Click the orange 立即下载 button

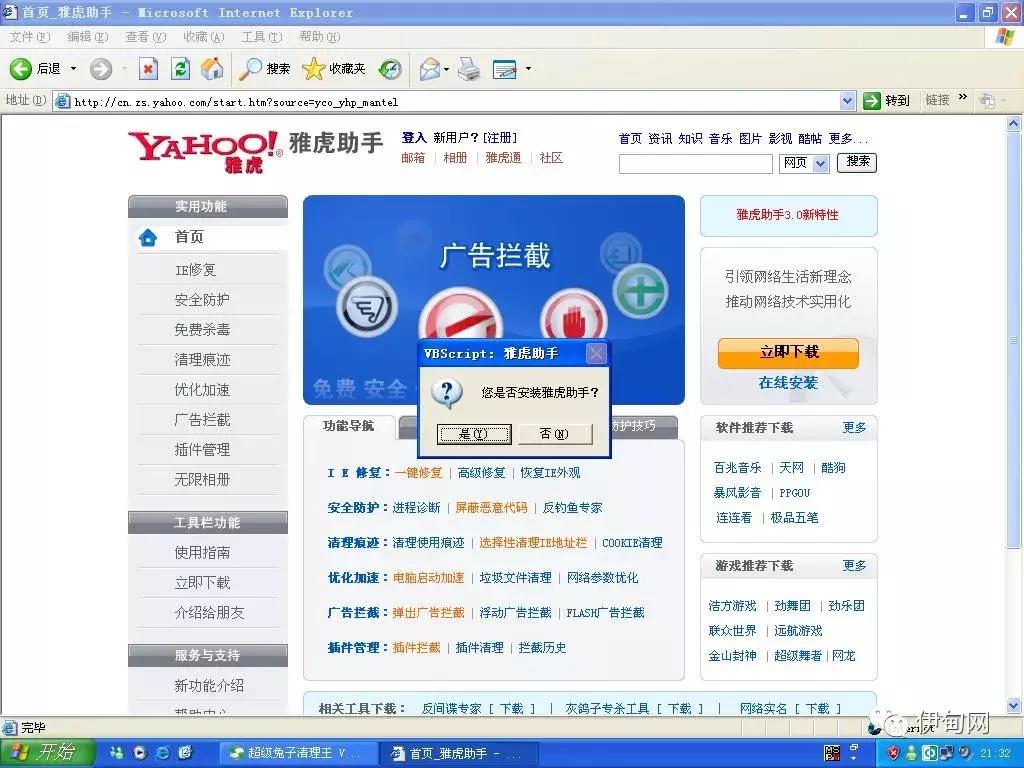788,353
